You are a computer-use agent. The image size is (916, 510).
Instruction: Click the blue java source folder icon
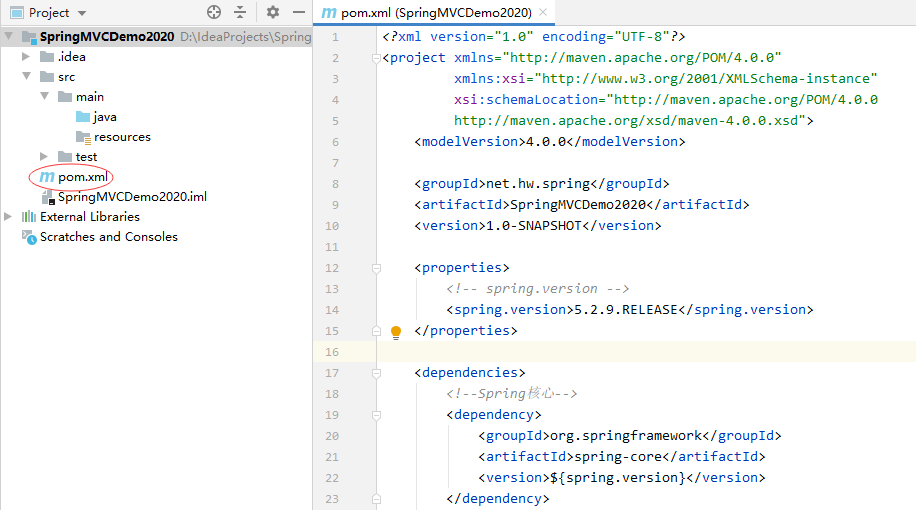(x=83, y=117)
